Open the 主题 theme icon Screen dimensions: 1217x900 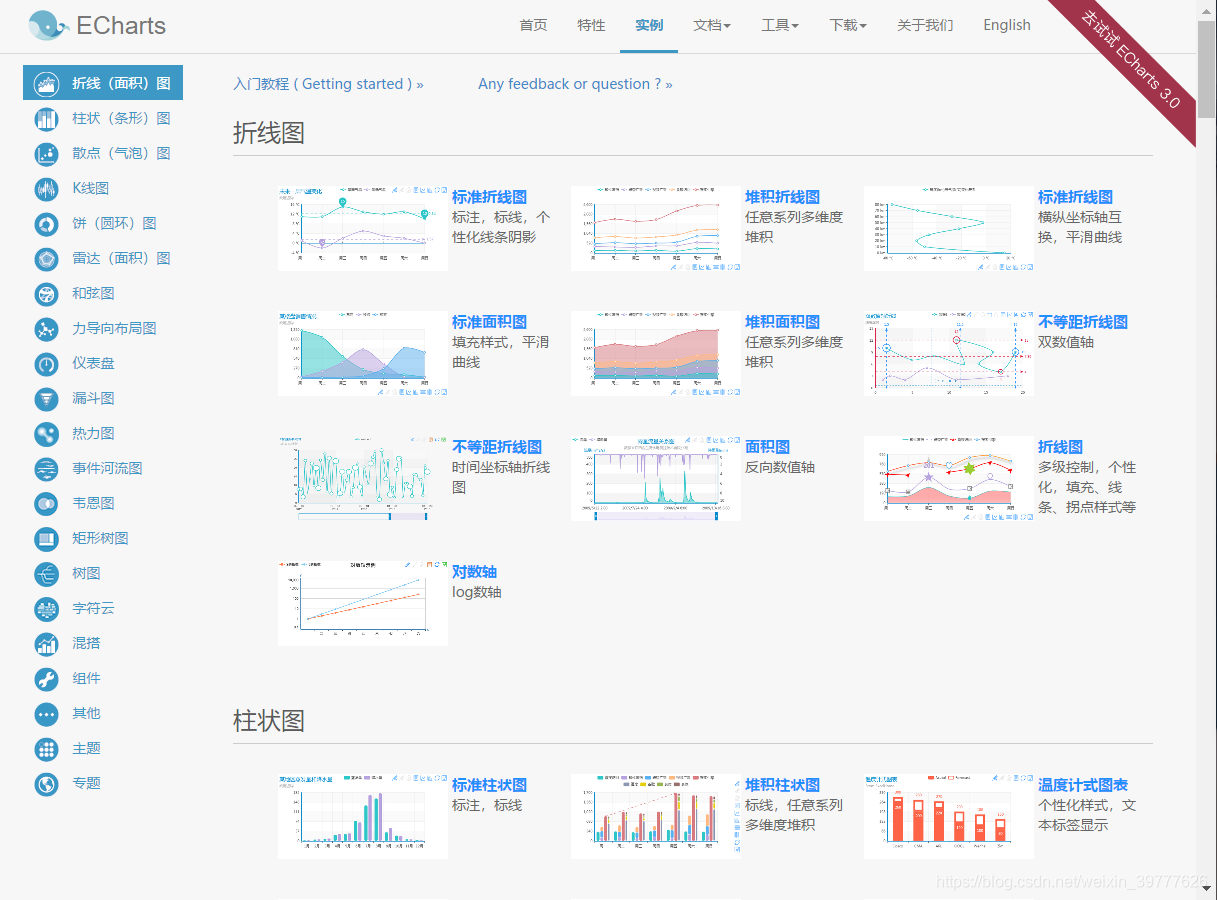[x=47, y=749]
